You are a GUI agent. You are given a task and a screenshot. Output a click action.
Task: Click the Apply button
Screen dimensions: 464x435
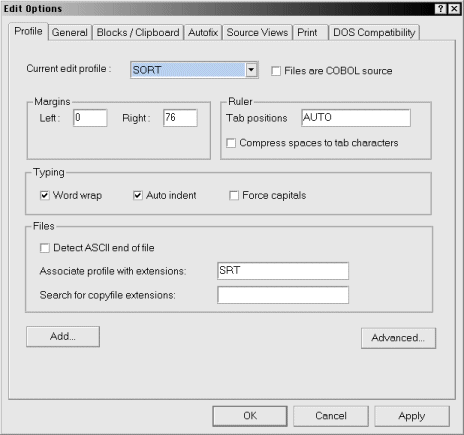[x=412, y=416]
